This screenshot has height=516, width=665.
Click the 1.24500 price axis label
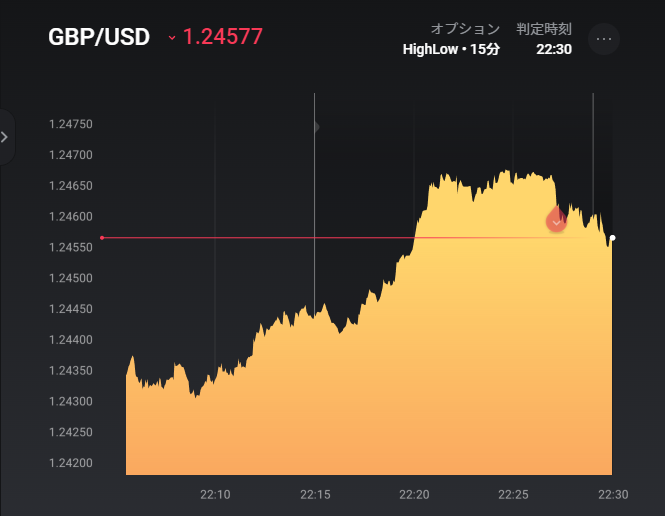pos(71,278)
